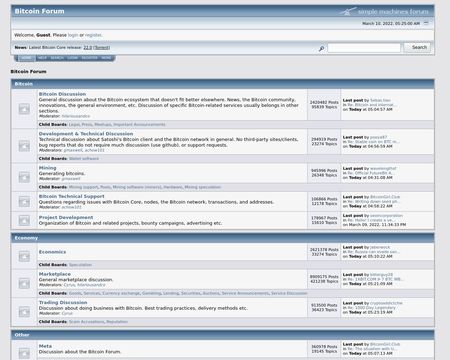The image size is (450, 360).
Task: Click the Bitcoin Technical Support board icon
Action: 24,201
